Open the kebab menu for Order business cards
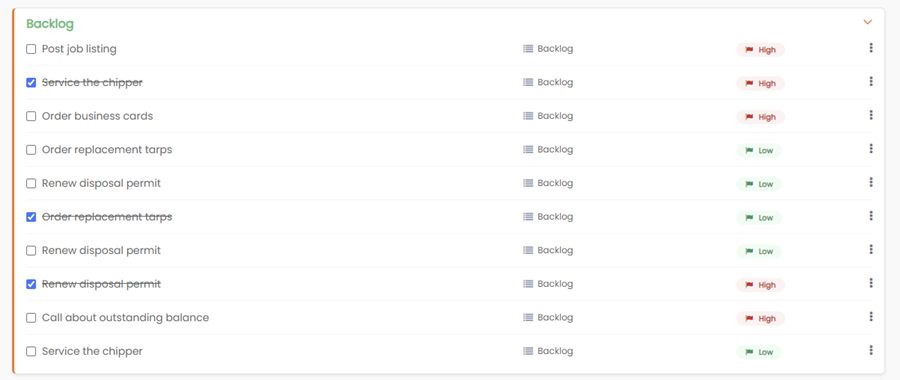 point(871,115)
